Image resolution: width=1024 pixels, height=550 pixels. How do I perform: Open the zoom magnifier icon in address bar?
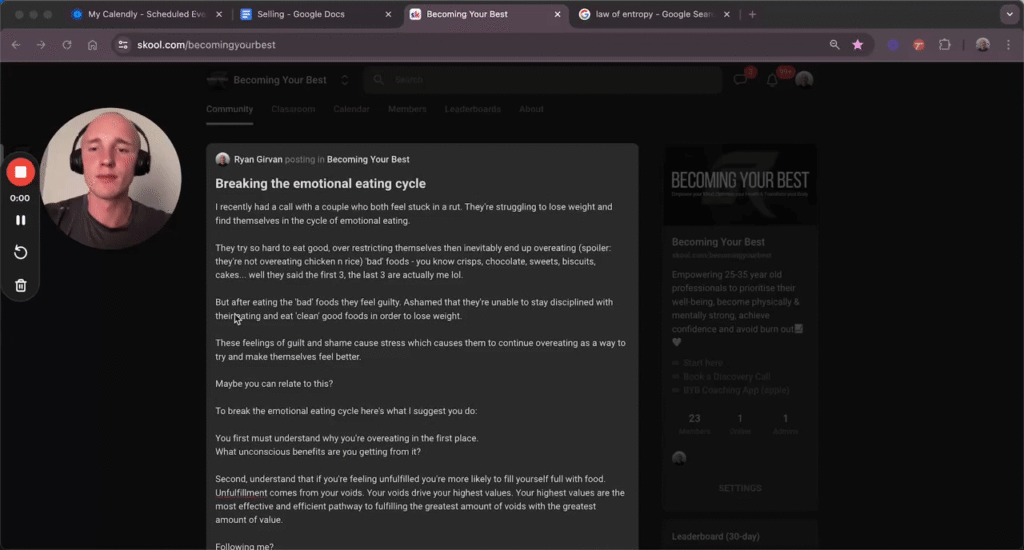click(834, 45)
